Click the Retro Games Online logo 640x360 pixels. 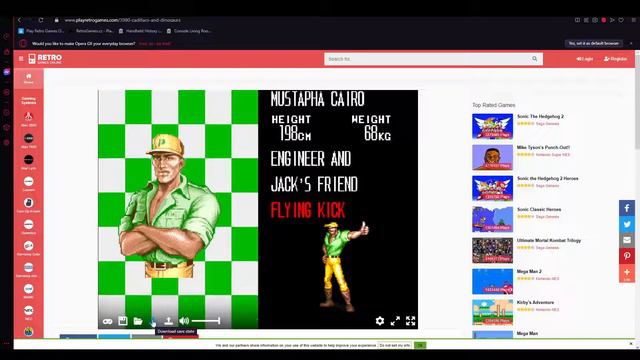(x=45, y=59)
